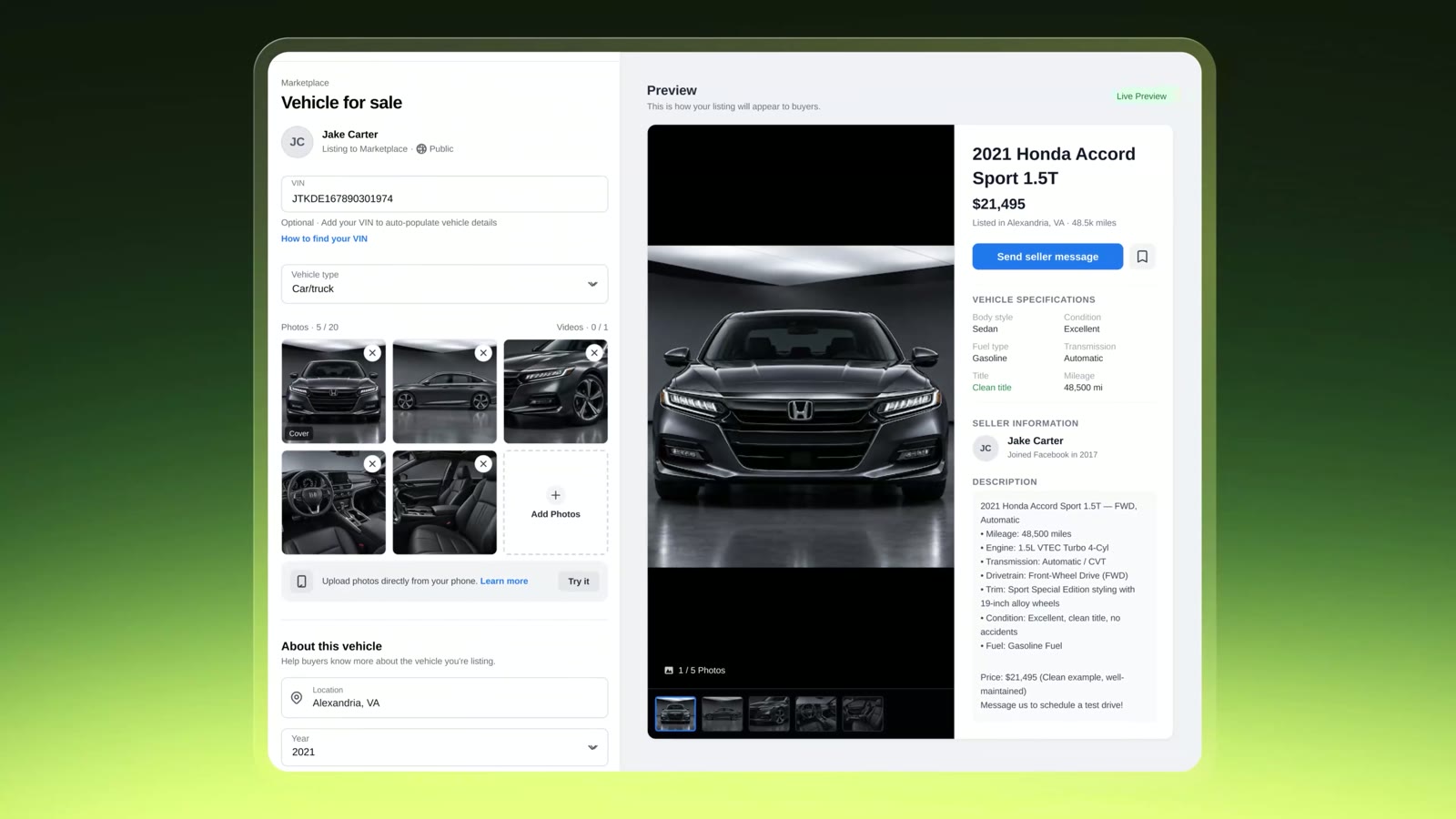This screenshot has width=1456, height=819.
Task: Click the Live Preview badge
Action: click(1141, 96)
